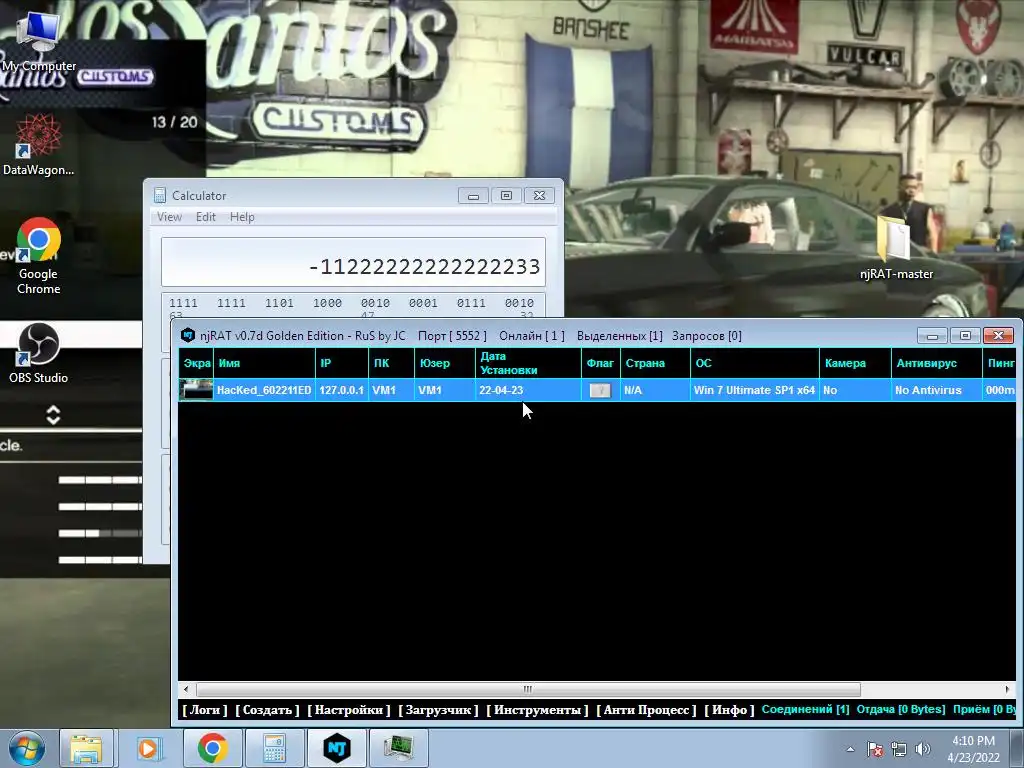Sort by the ОС column header
Image resolution: width=1024 pixels, height=768 pixels.
pyautogui.click(x=755, y=363)
